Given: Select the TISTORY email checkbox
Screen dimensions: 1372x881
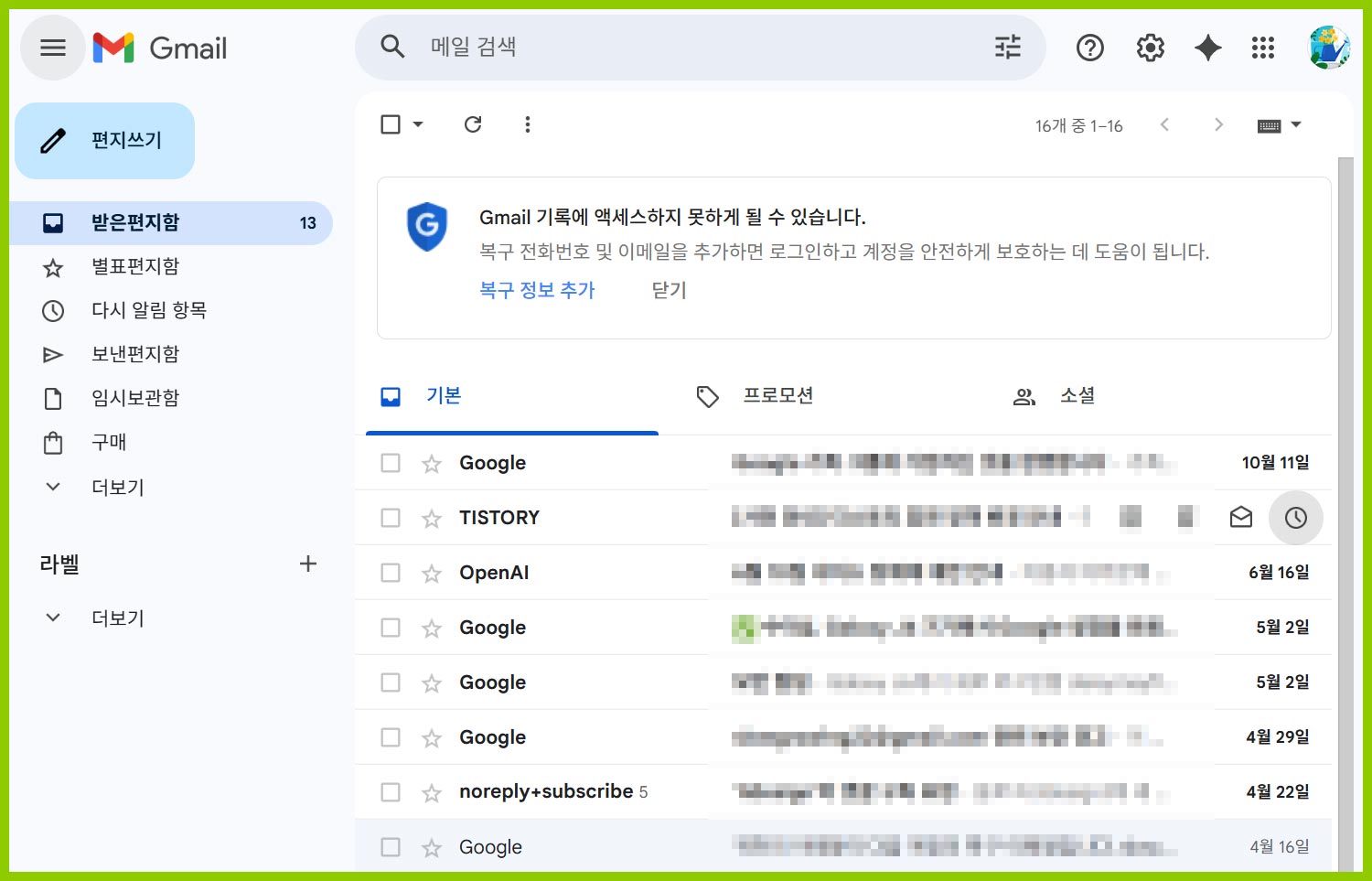Looking at the screenshot, I should pos(391,518).
